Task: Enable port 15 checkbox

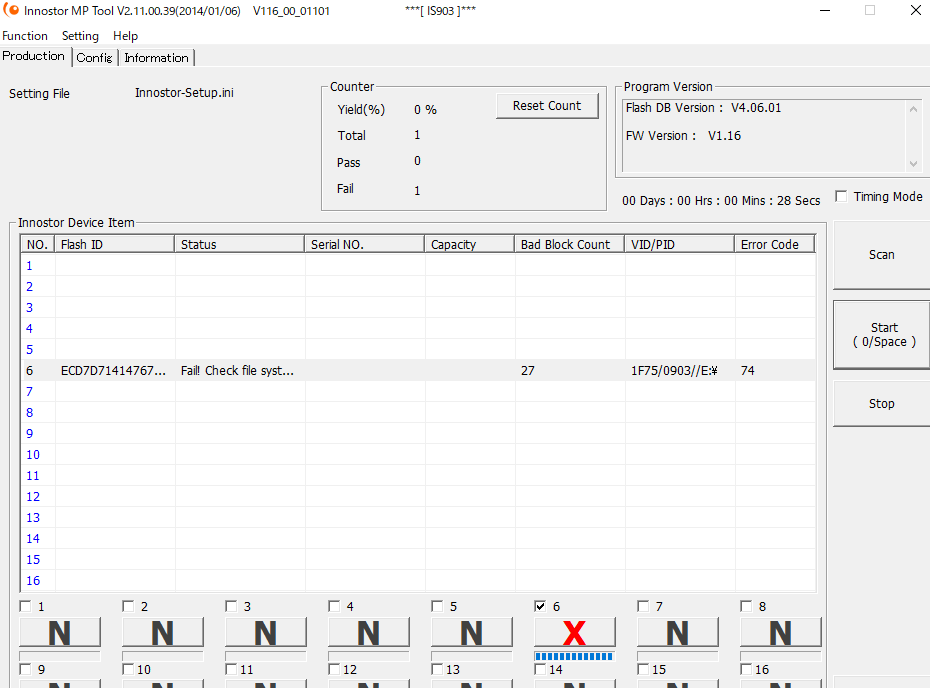Action: 643,669
